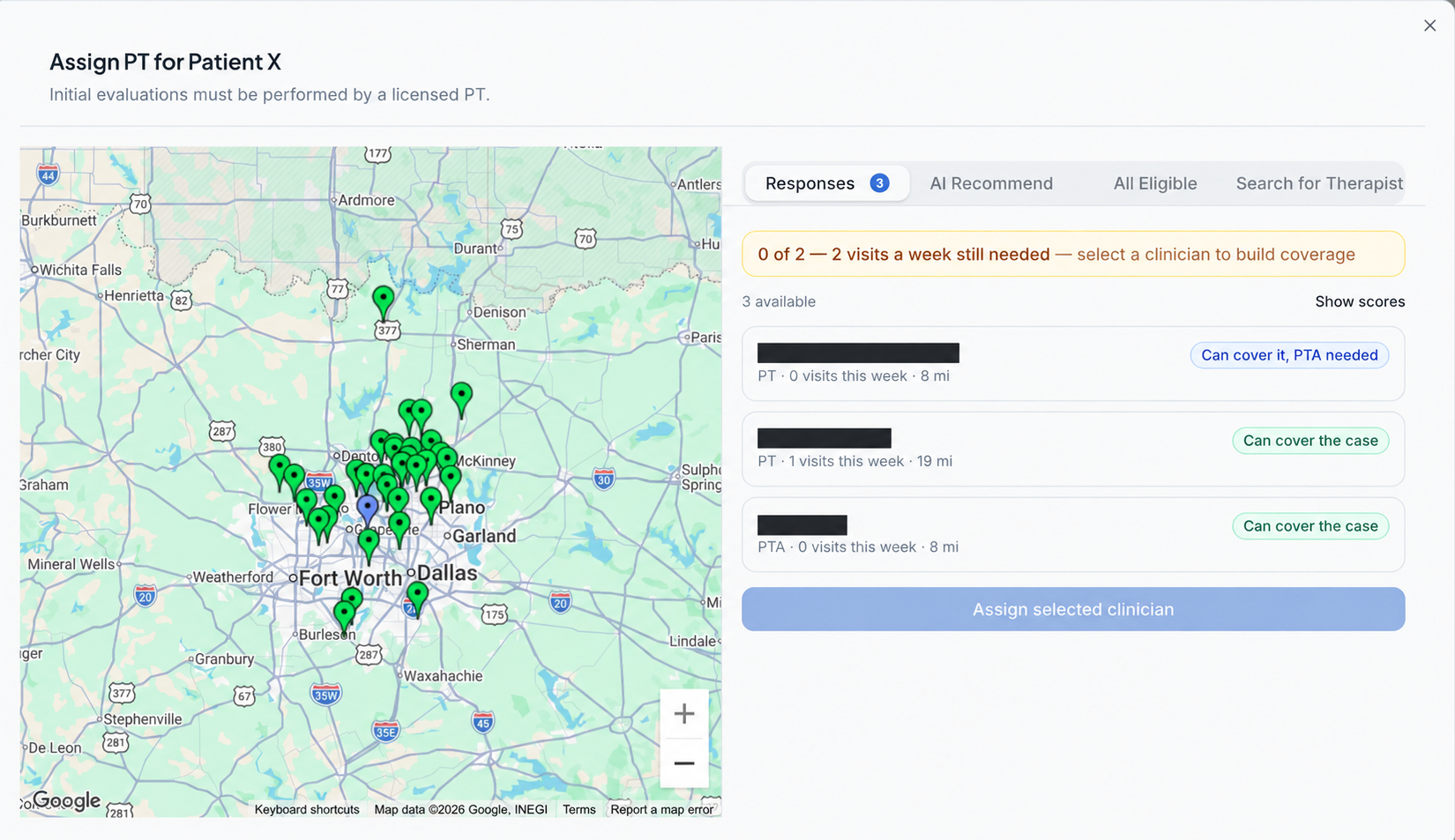Select the blue patient location pin

pos(368,509)
